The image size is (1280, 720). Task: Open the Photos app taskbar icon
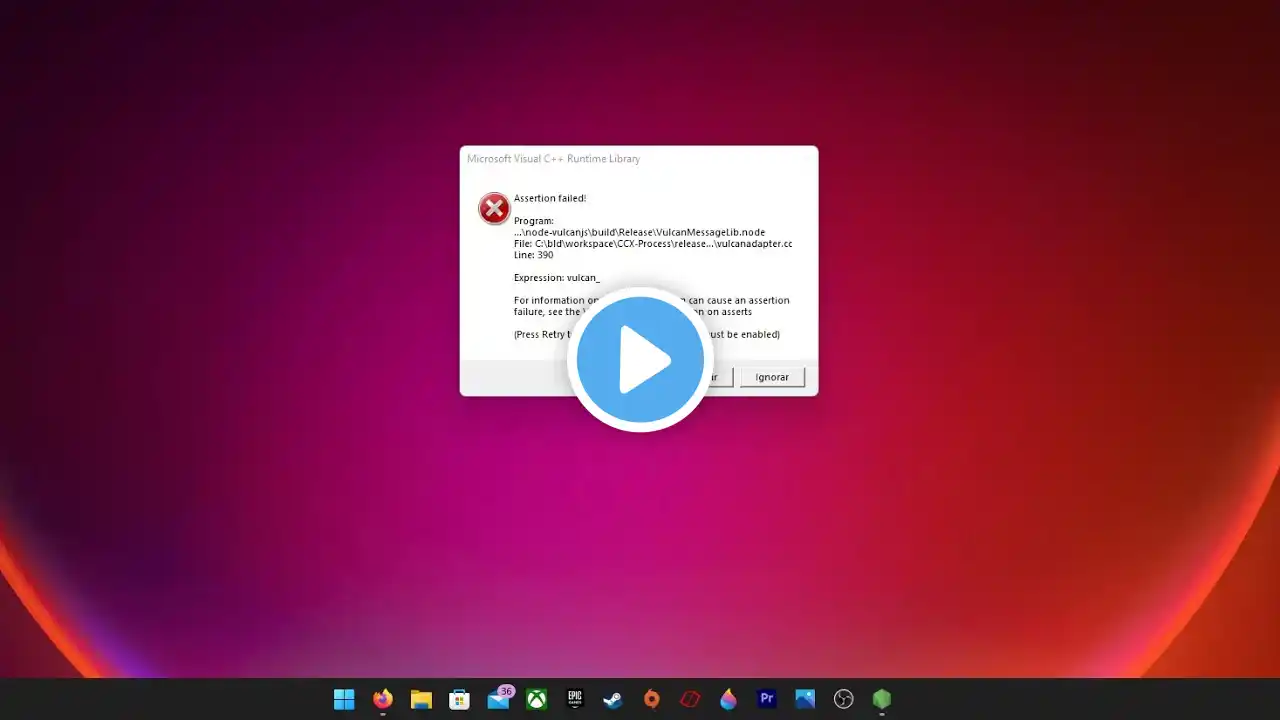[x=805, y=699]
